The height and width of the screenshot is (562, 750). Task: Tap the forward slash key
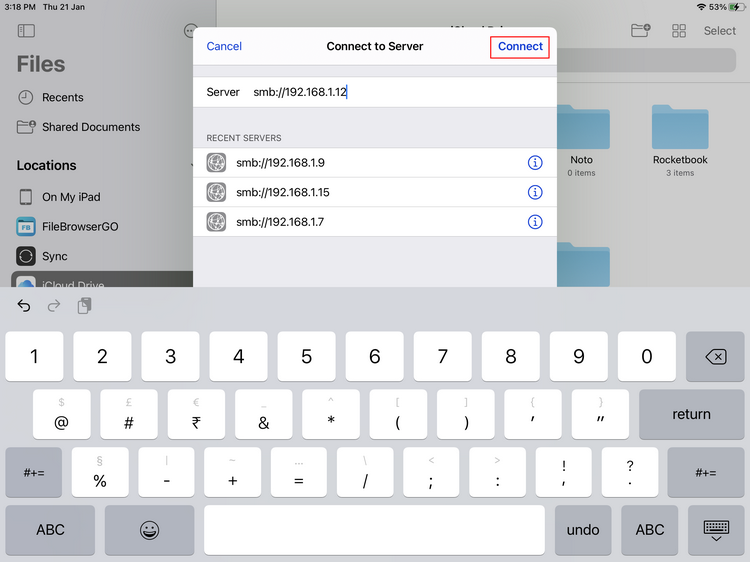365,473
